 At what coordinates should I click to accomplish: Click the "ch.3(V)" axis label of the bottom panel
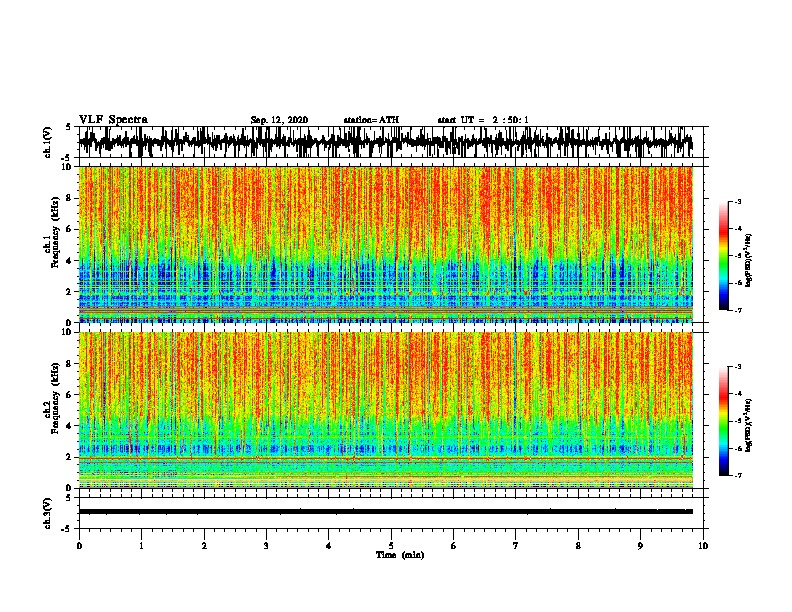[48, 513]
